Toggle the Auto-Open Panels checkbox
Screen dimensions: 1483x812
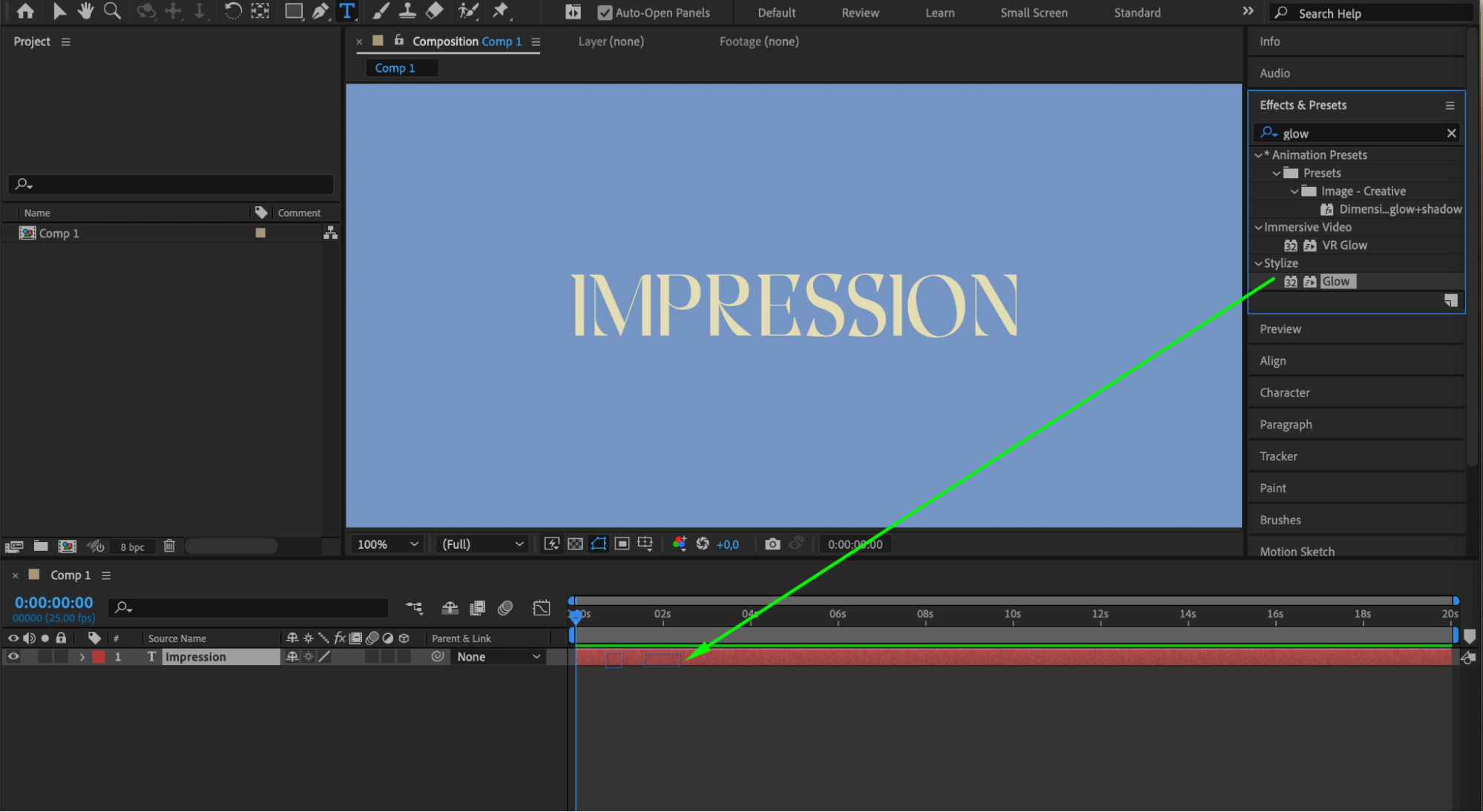pos(605,13)
